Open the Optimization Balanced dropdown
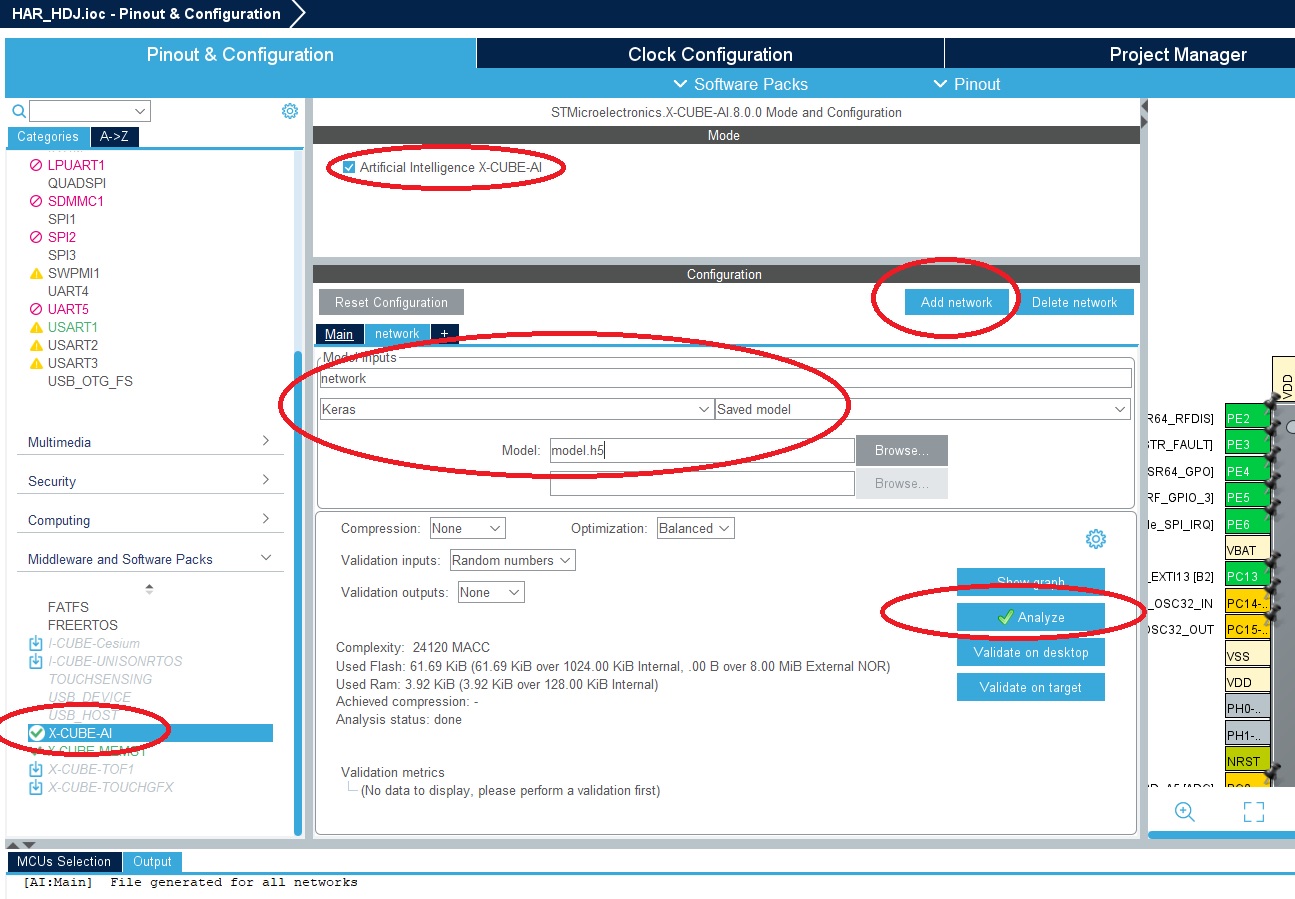Viewport: 1295px width, 899px height. click(695, 528)
